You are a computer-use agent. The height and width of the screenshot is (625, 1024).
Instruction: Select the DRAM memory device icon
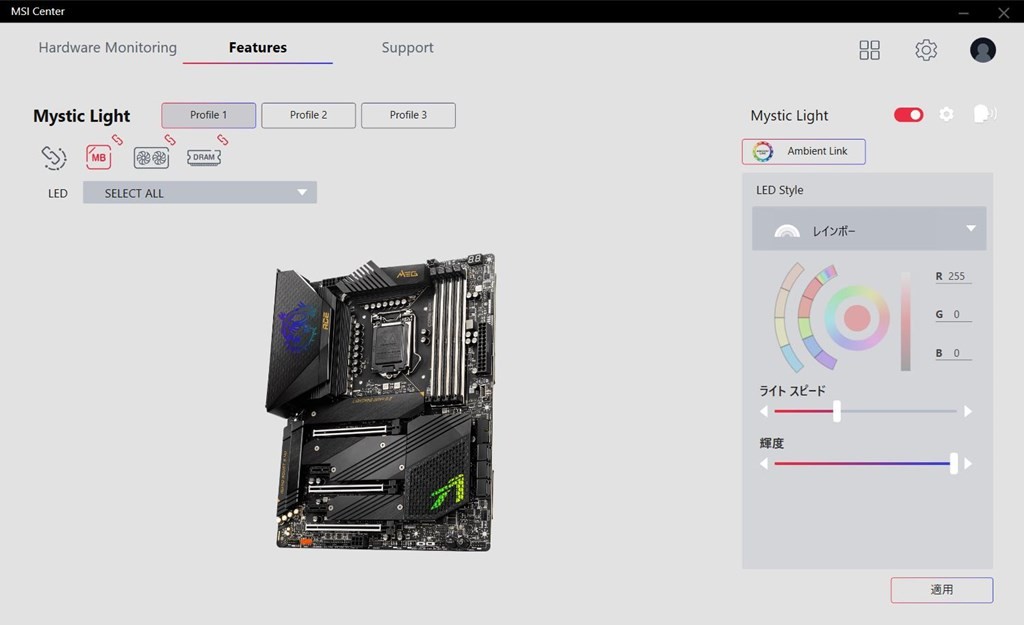click(204, 157)
